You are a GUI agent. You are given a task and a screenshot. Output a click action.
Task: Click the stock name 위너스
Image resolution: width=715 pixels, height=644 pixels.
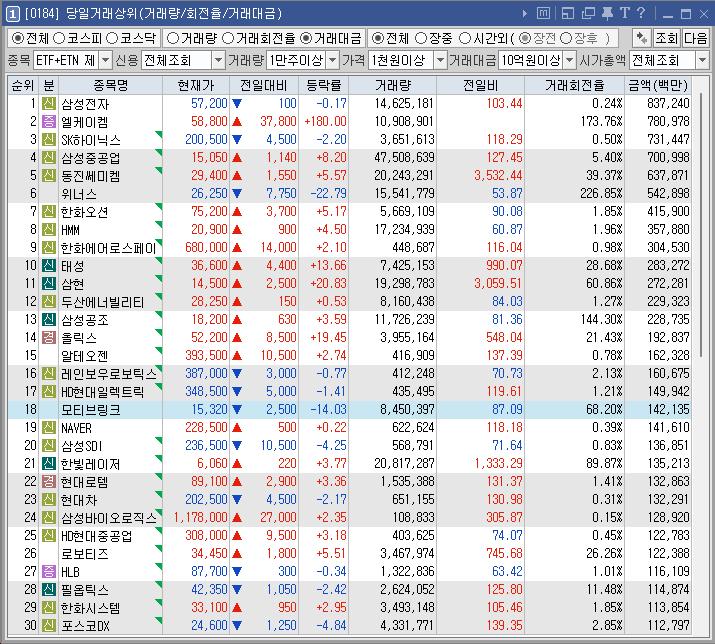79,194
